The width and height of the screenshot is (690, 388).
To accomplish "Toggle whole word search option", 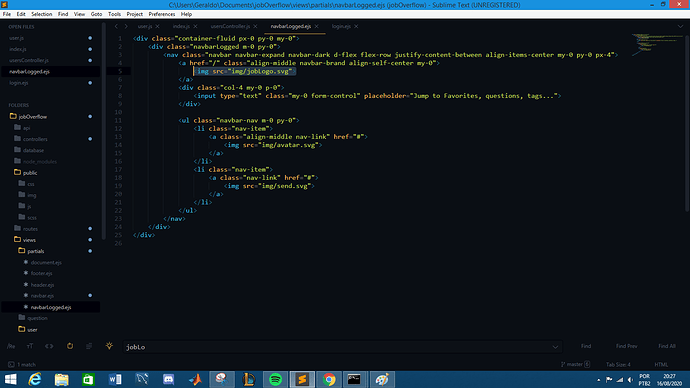I will (49, 346).
